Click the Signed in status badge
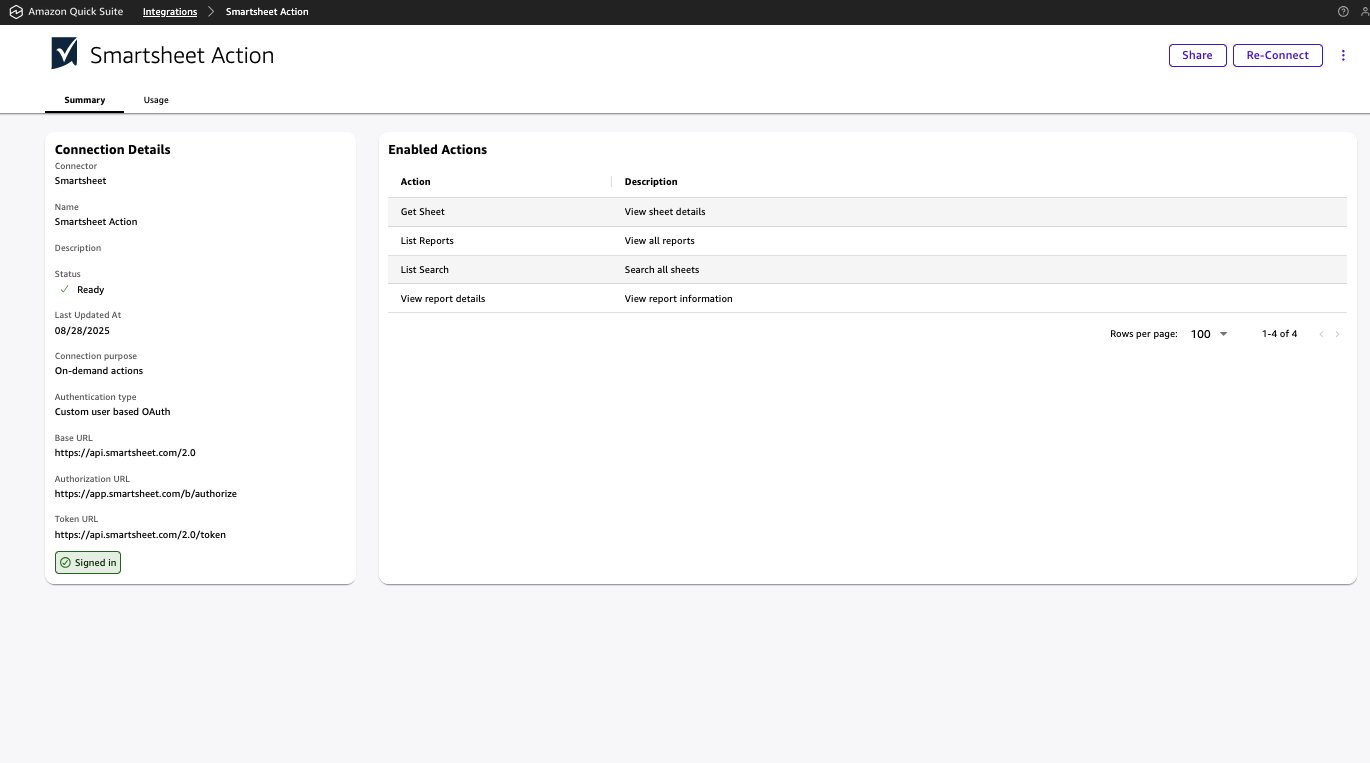This screenshot has height=763, width=1370. [x=88, y=563]
